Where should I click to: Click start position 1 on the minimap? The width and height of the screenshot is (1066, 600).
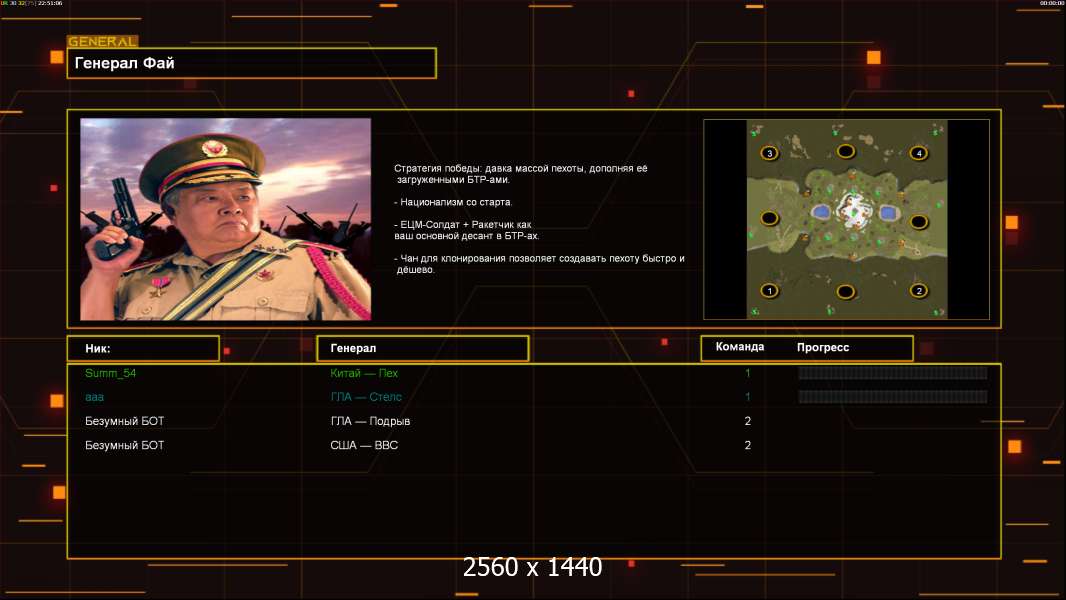[769, 291]
